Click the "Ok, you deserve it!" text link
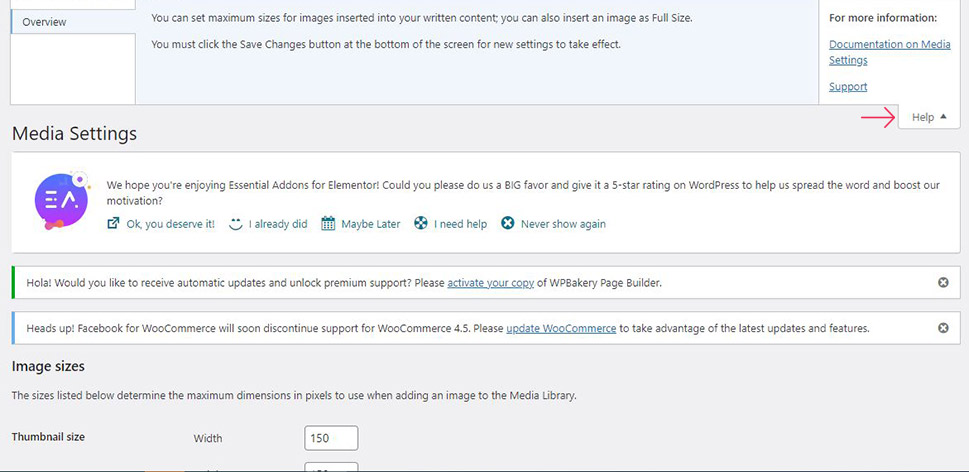This screenshot has height=472, width=969. (x=170, y=224)
